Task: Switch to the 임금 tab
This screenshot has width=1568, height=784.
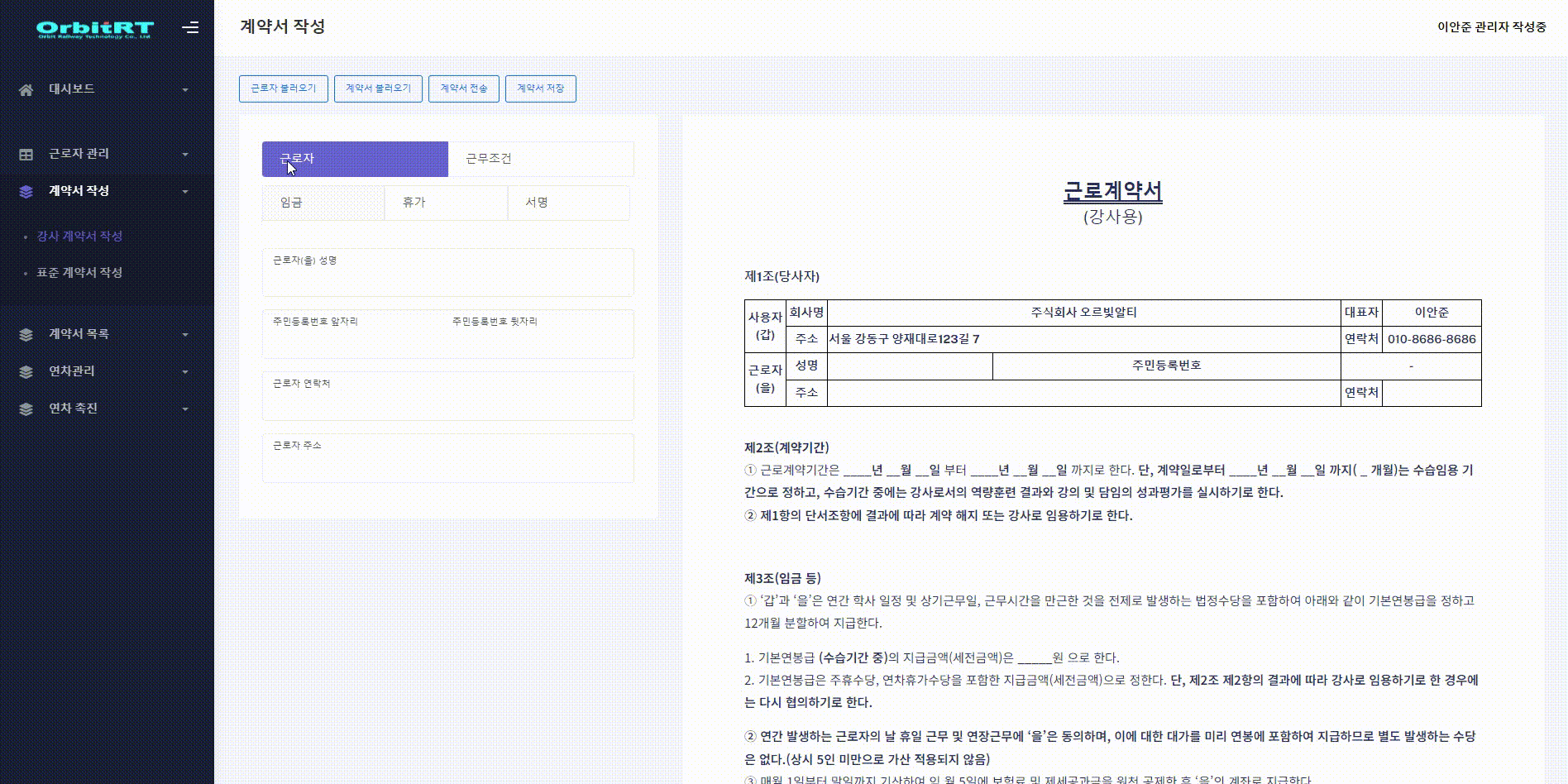Action: (x=323, y=203)
